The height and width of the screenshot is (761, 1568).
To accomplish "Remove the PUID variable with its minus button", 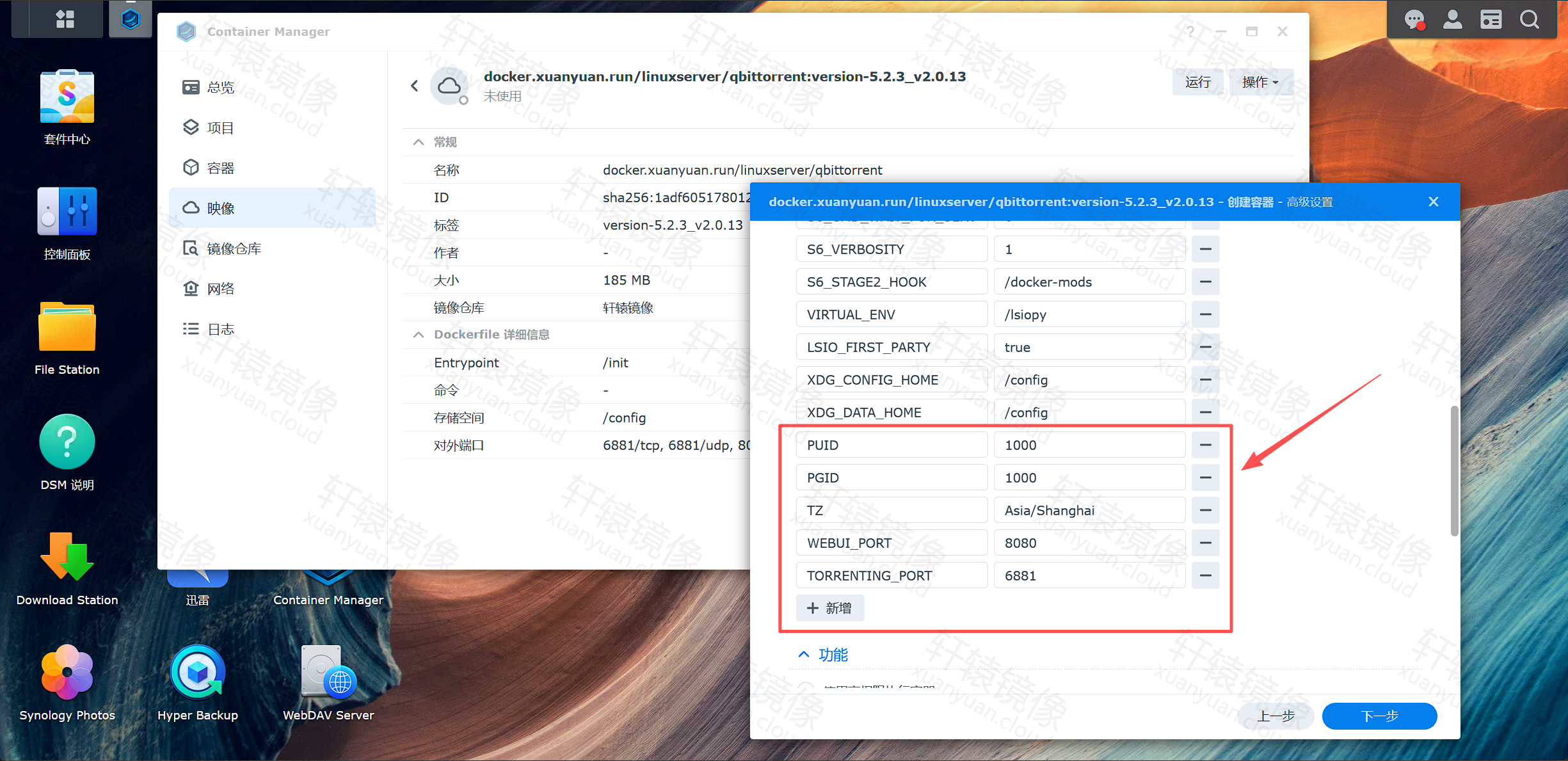I will [1205, 445].
